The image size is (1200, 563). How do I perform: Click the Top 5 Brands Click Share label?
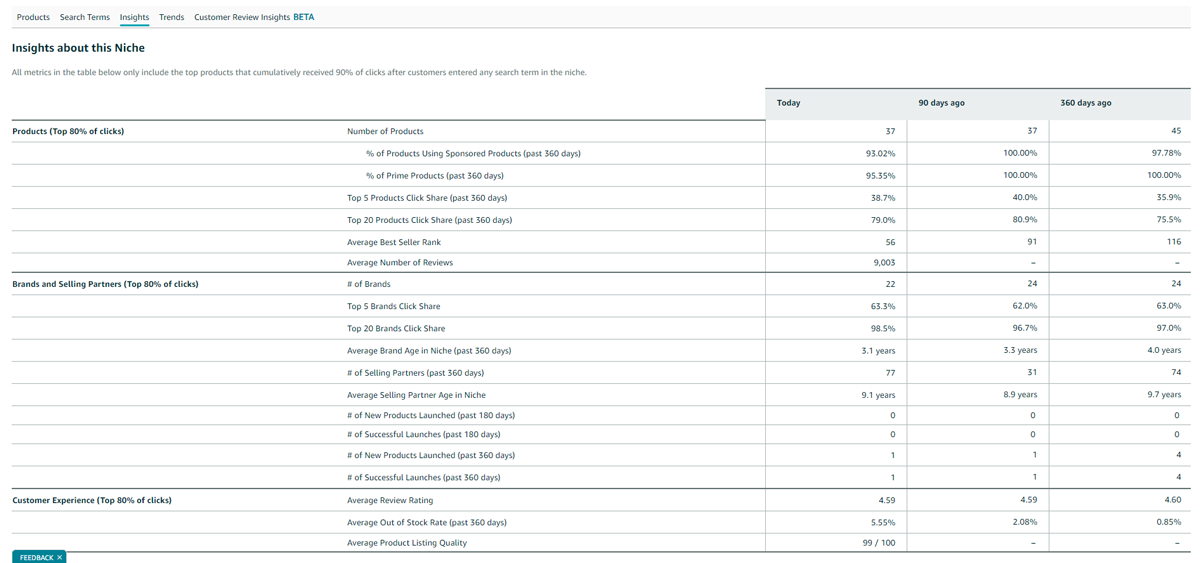(x=393, y=306)
